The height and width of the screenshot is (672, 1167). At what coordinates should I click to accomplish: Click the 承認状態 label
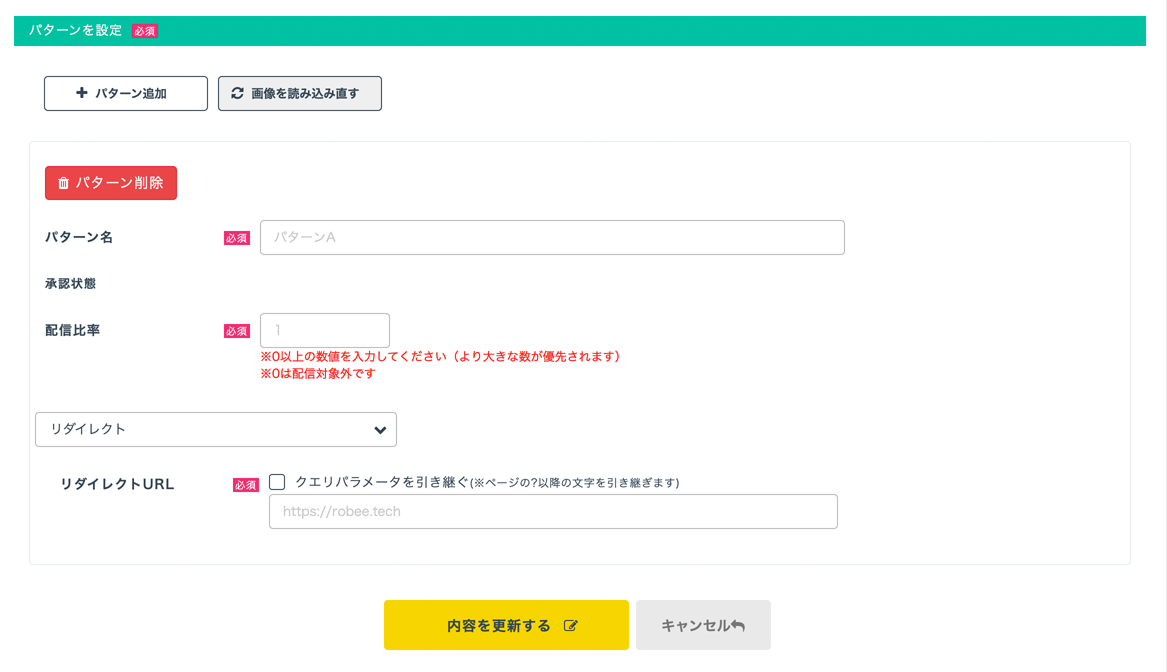[70, 284]
